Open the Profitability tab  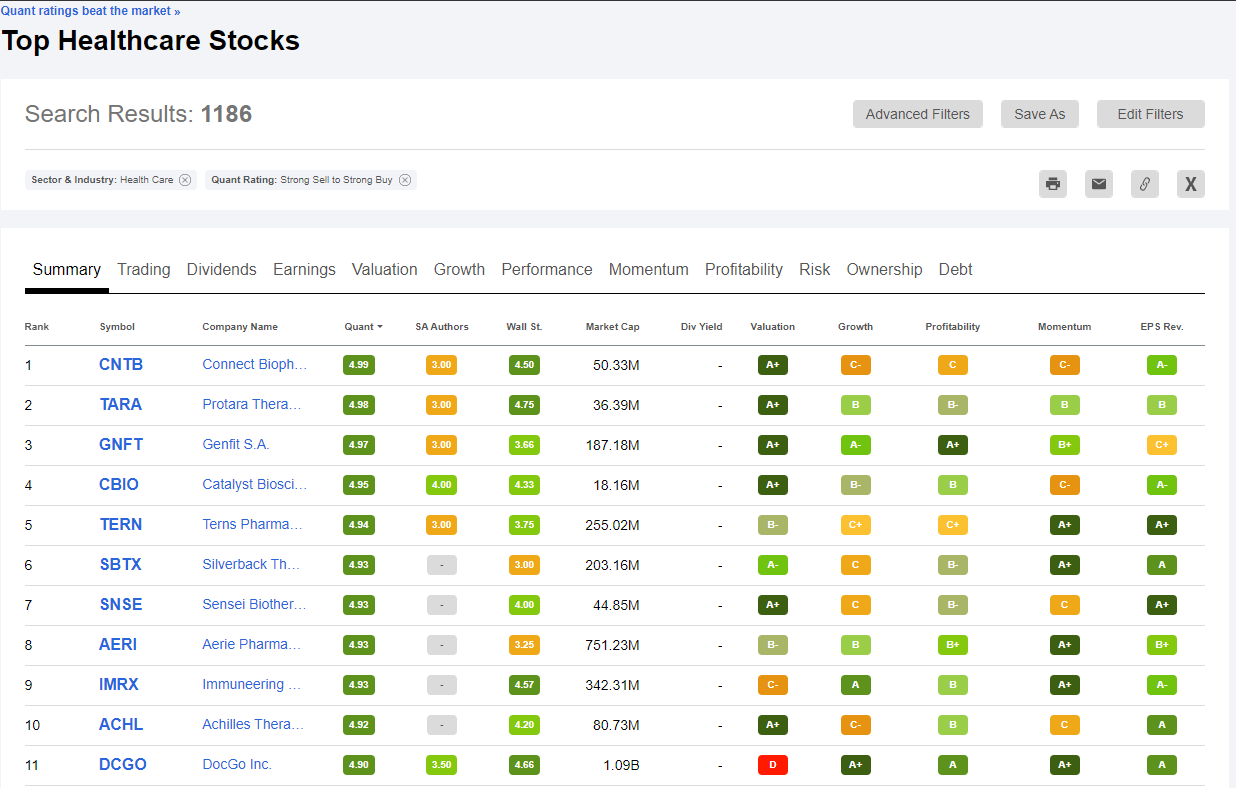pos(744,269)
